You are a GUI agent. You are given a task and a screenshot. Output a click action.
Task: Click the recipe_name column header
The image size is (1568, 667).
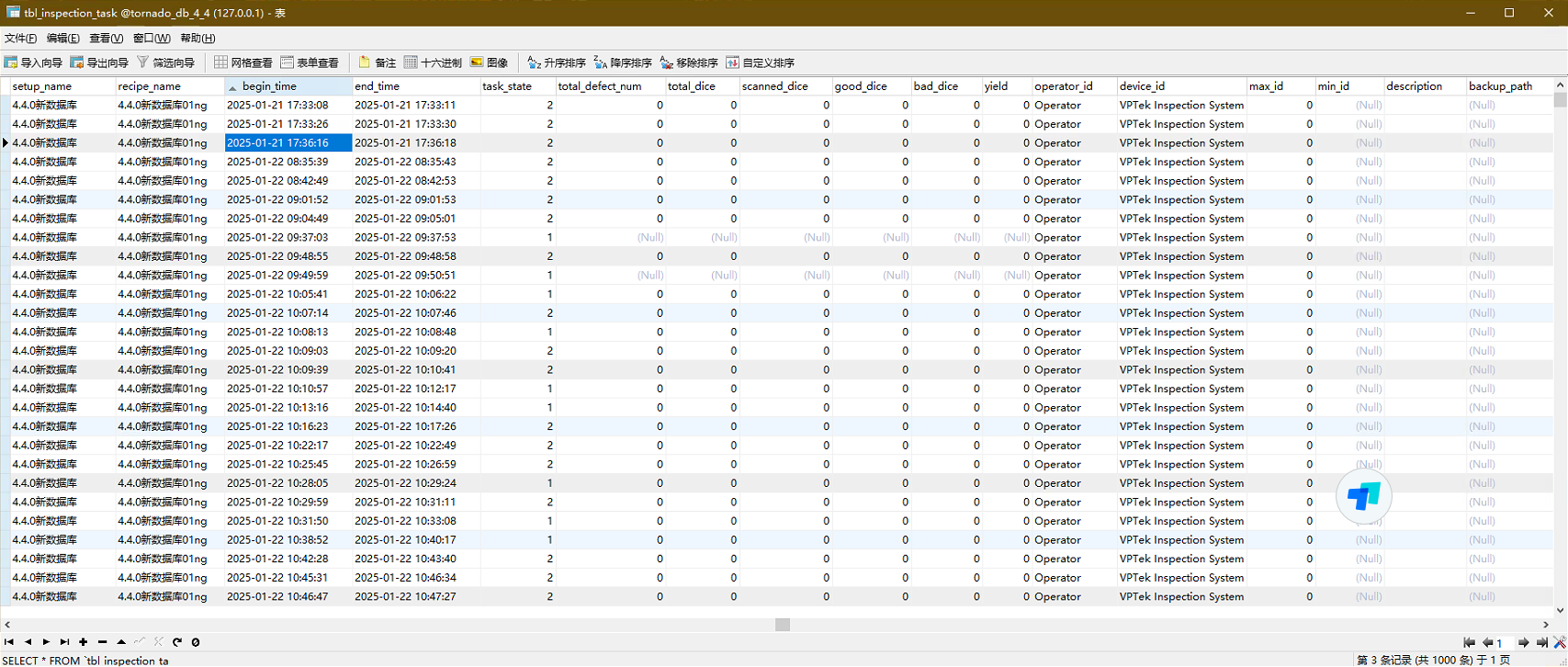coord(170,86)
